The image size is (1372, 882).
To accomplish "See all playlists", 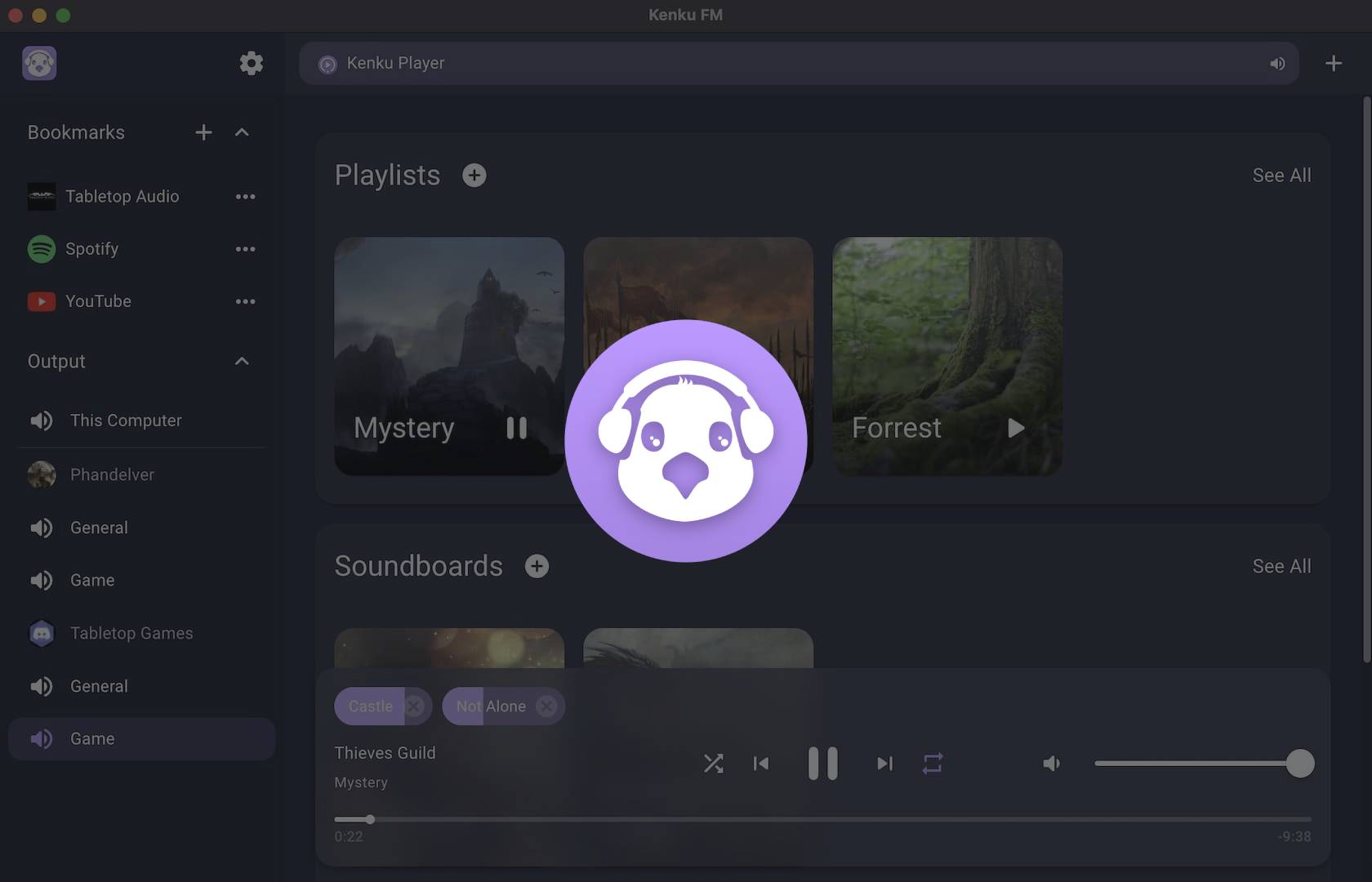I will pos(1281,176).
